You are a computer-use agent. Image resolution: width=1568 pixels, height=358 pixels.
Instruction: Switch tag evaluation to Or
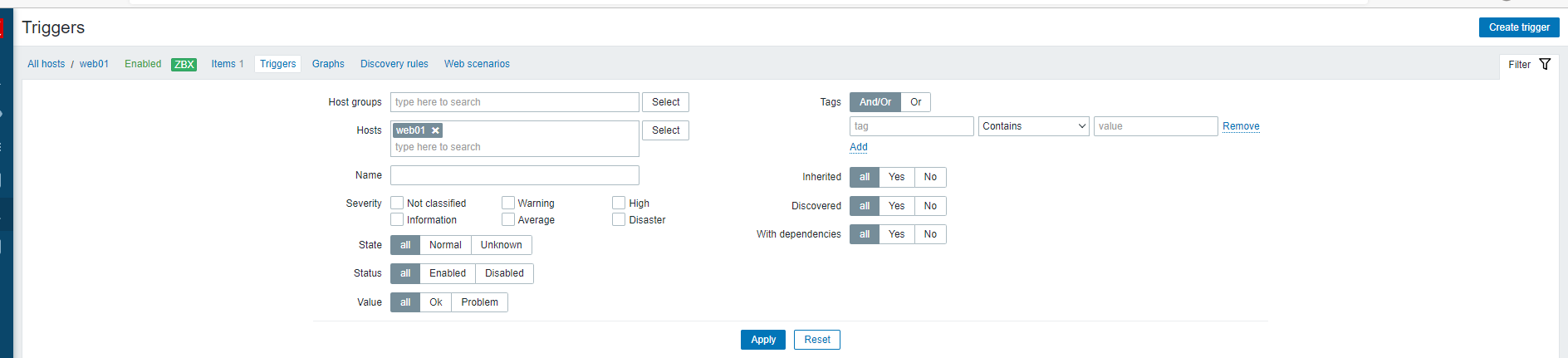click(915, 102)
